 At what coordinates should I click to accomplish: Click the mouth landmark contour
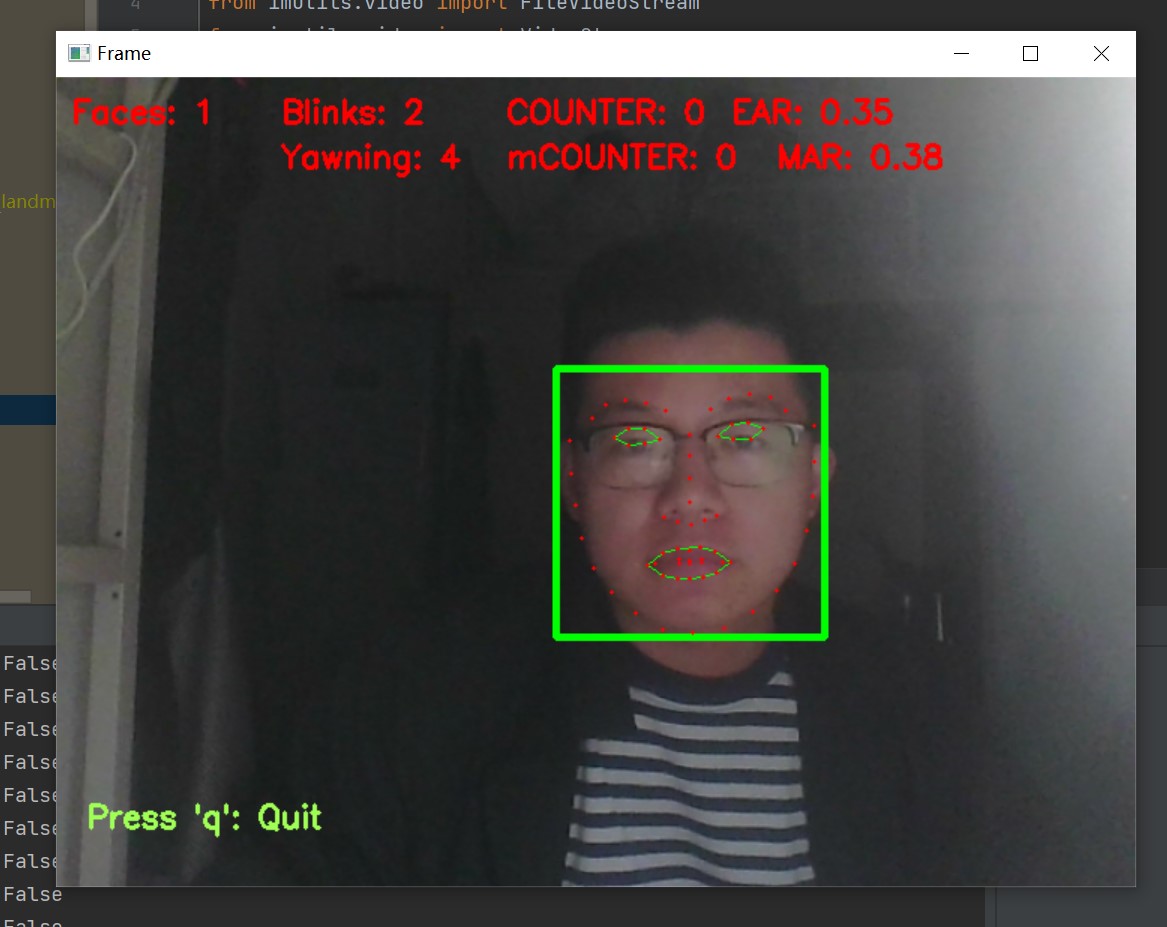688,562
